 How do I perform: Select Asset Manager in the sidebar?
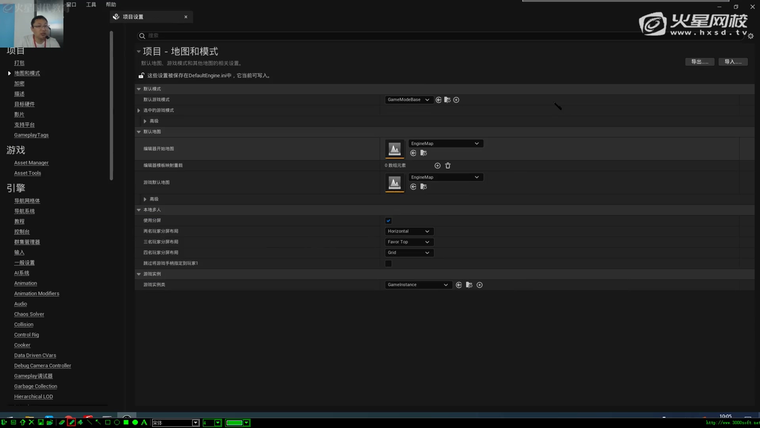[31, 163]
